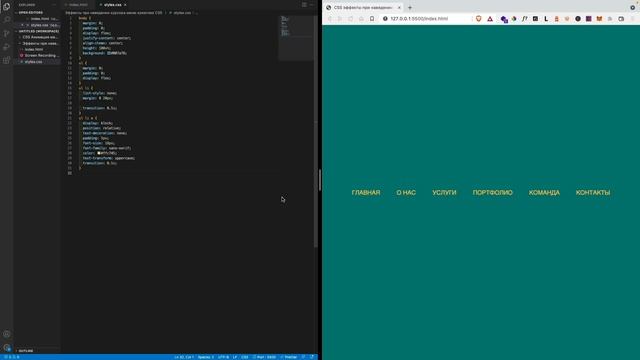Open the Extensions view in activity bar
640x360 pixels.
coord(7,61)
